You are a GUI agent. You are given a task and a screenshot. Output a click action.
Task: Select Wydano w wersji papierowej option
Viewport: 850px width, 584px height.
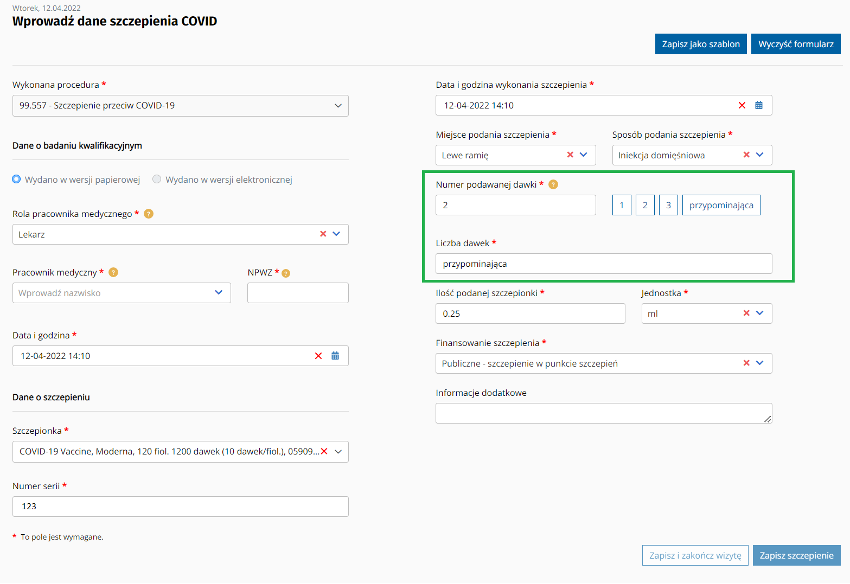[16, 180]
